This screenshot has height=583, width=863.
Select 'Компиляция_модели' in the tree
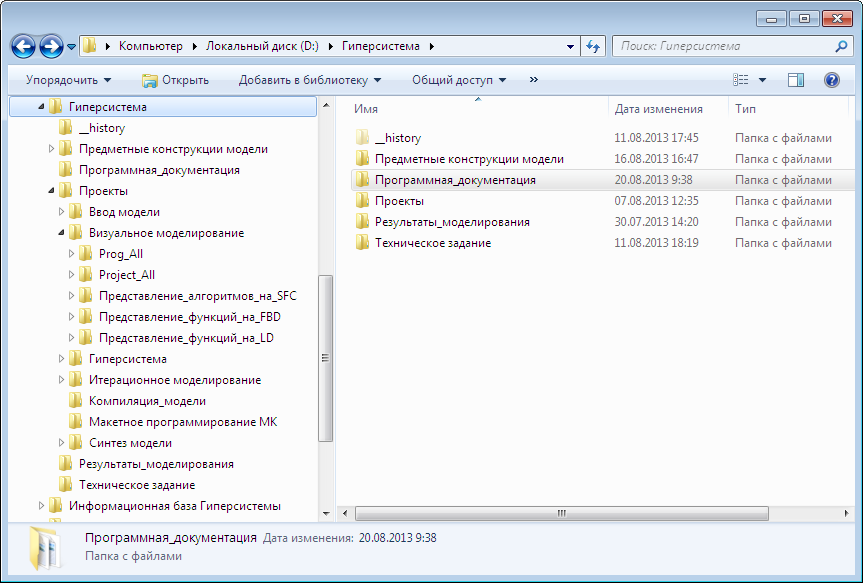147,401
